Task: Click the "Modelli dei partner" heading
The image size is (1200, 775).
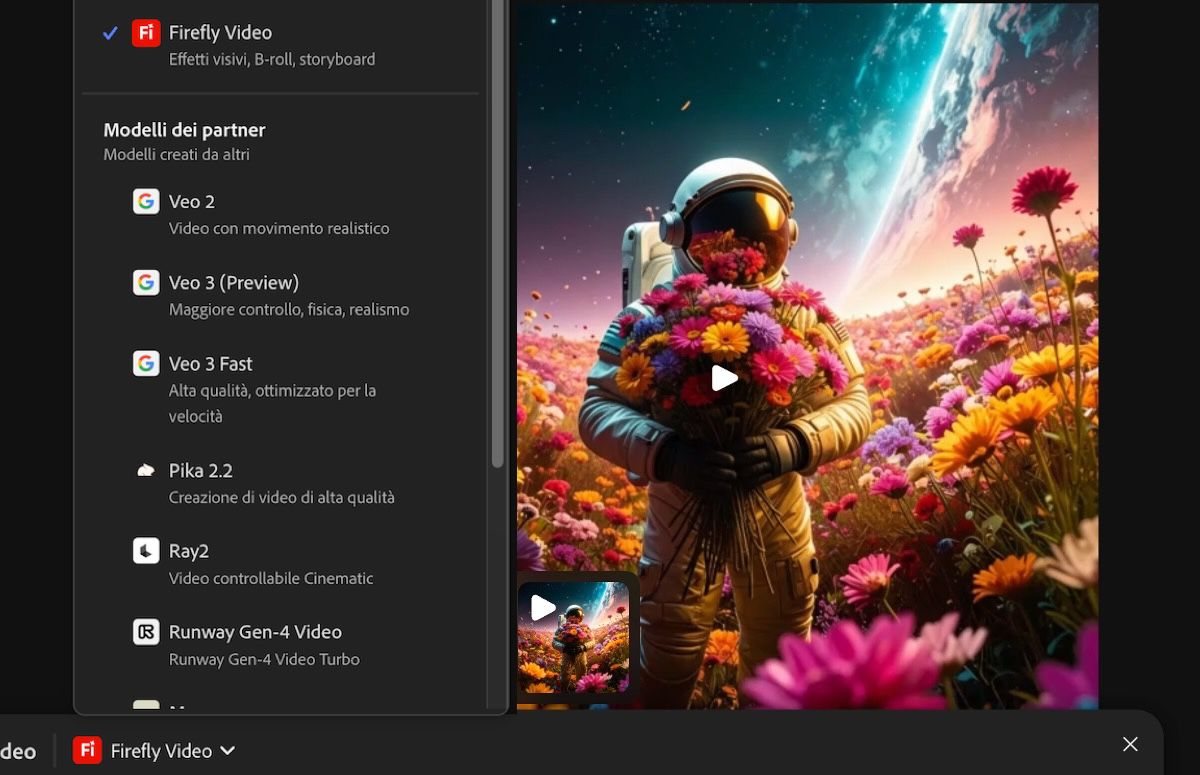Action: click(x=184, y=130)
